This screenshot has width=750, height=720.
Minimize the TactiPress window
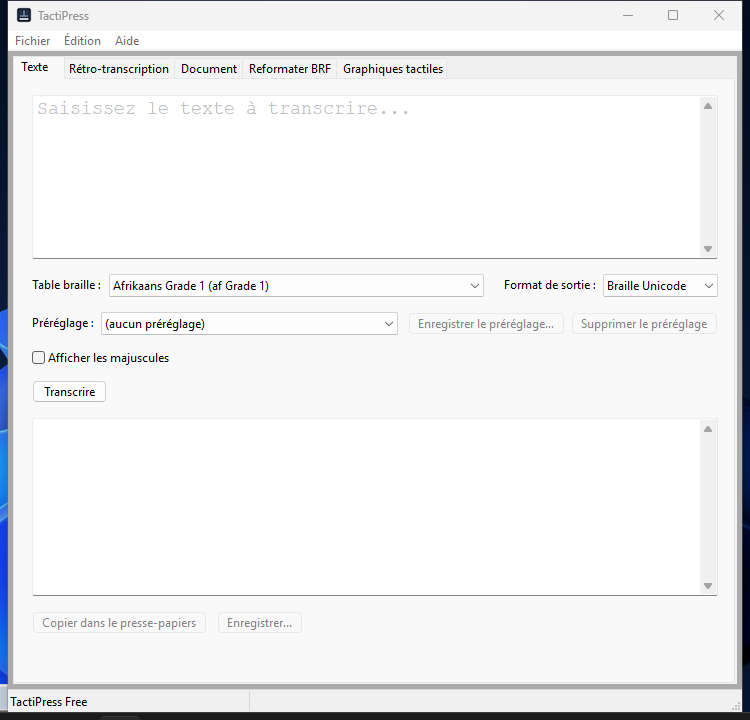pos(628,15)
